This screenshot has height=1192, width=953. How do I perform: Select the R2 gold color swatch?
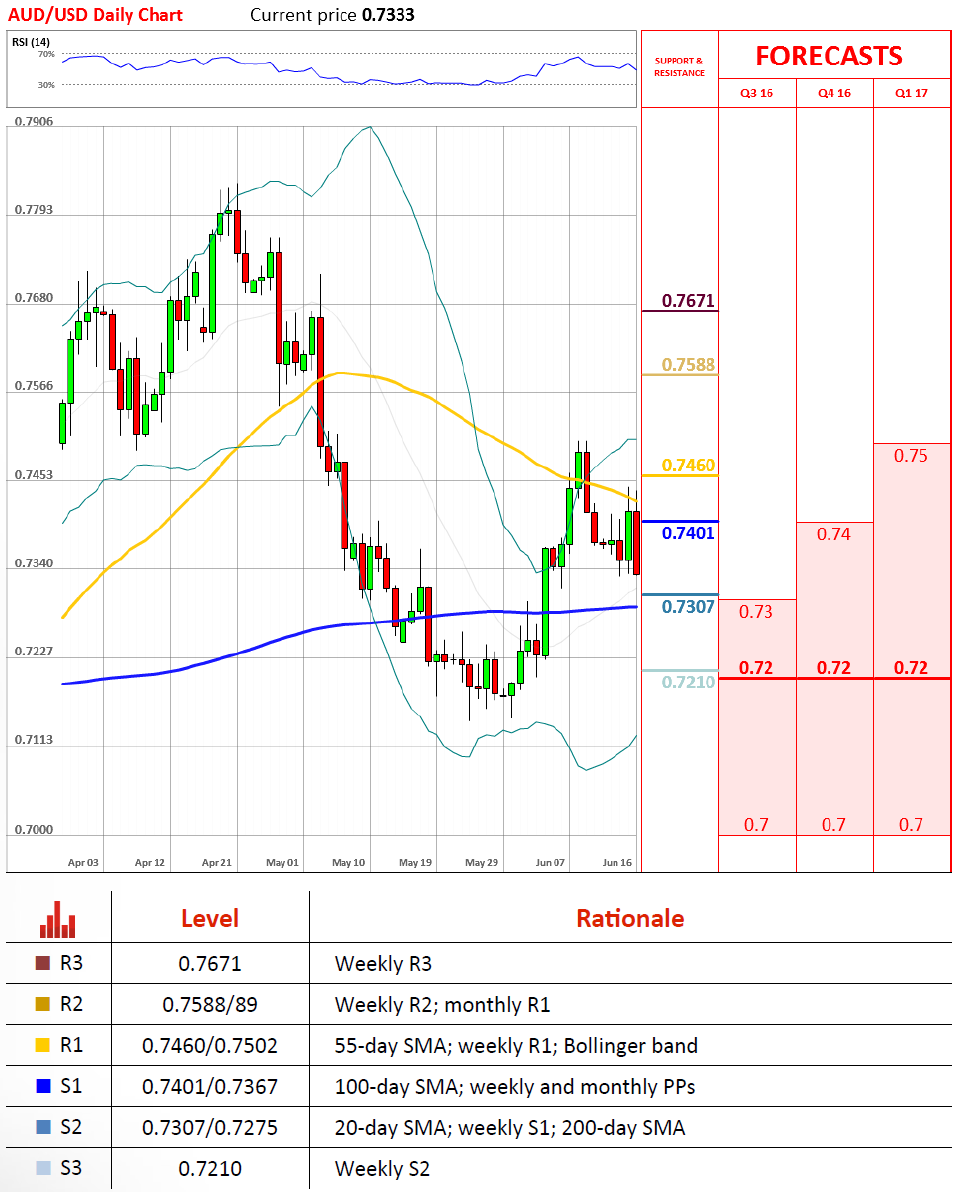click(x=43, y=1004)
